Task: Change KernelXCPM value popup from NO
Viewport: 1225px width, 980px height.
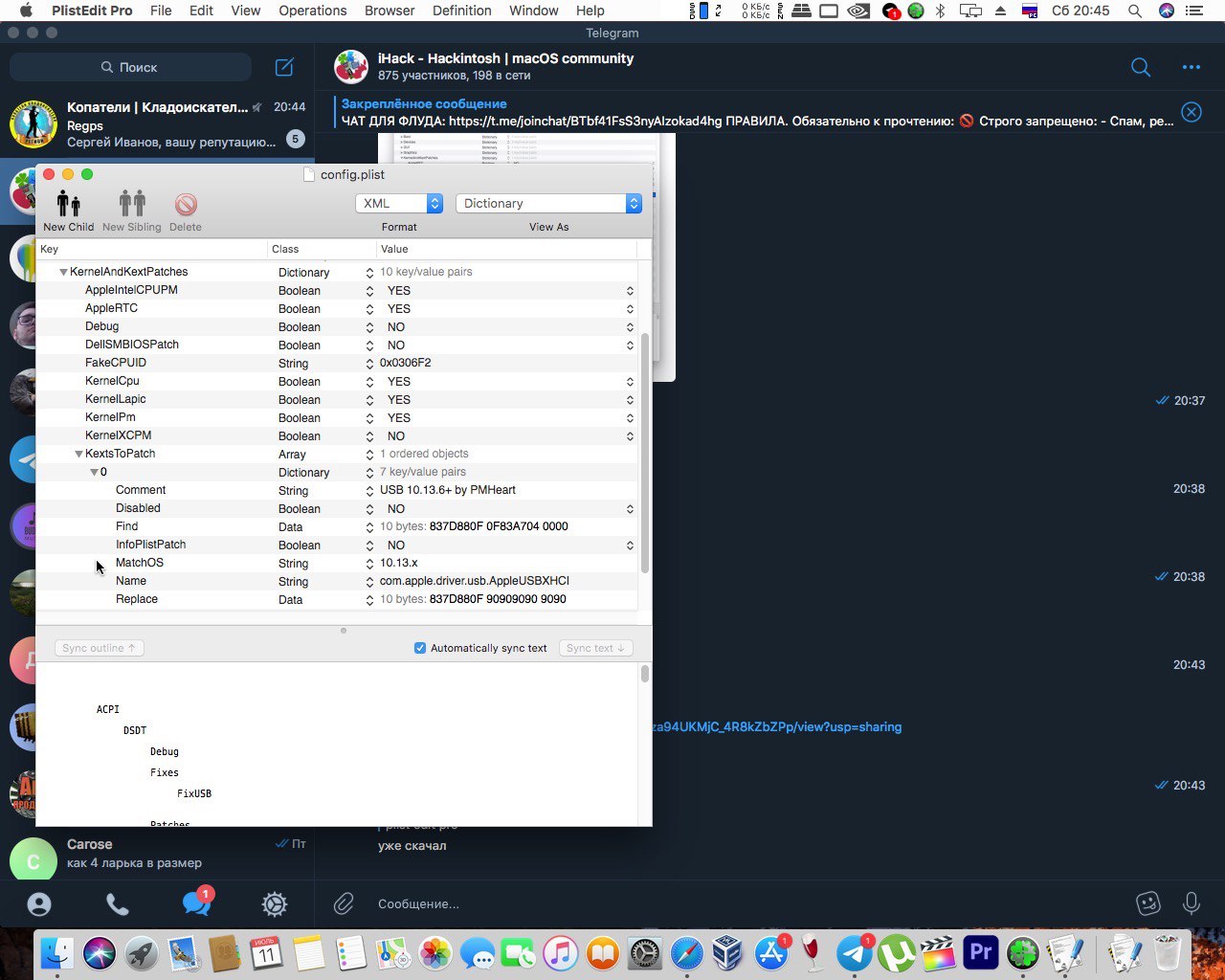Action: pyautogui.click(x=630, y=435)
